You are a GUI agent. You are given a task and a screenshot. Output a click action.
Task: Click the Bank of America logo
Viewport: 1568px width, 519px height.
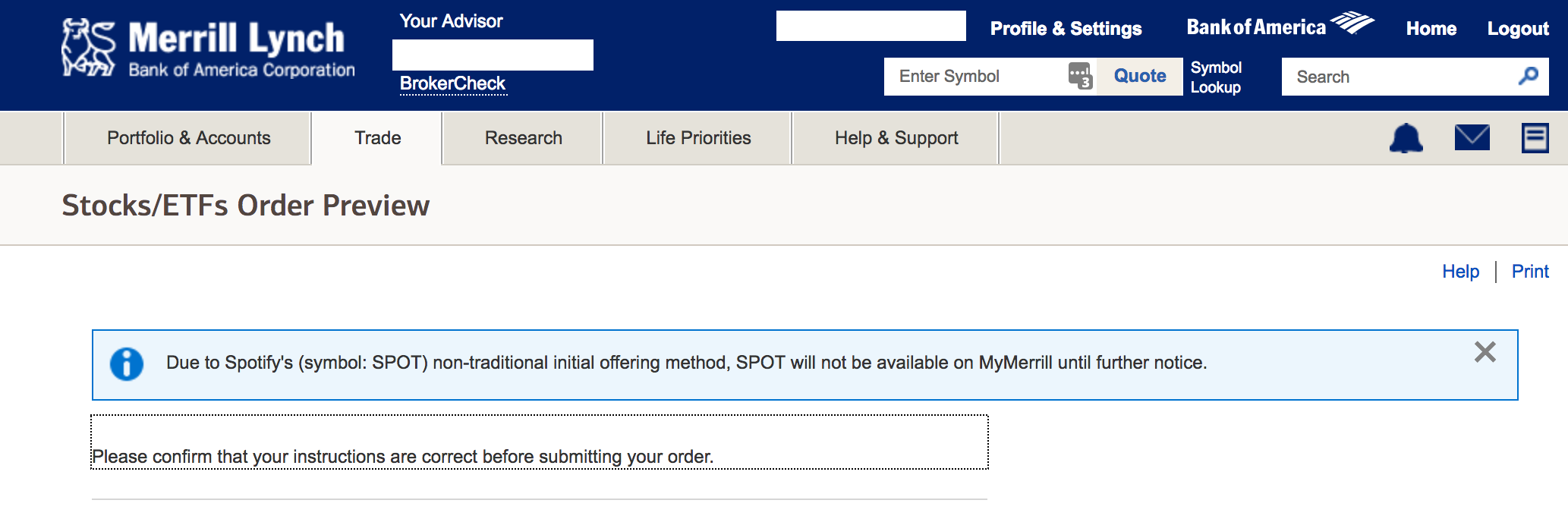[1280, 27]
